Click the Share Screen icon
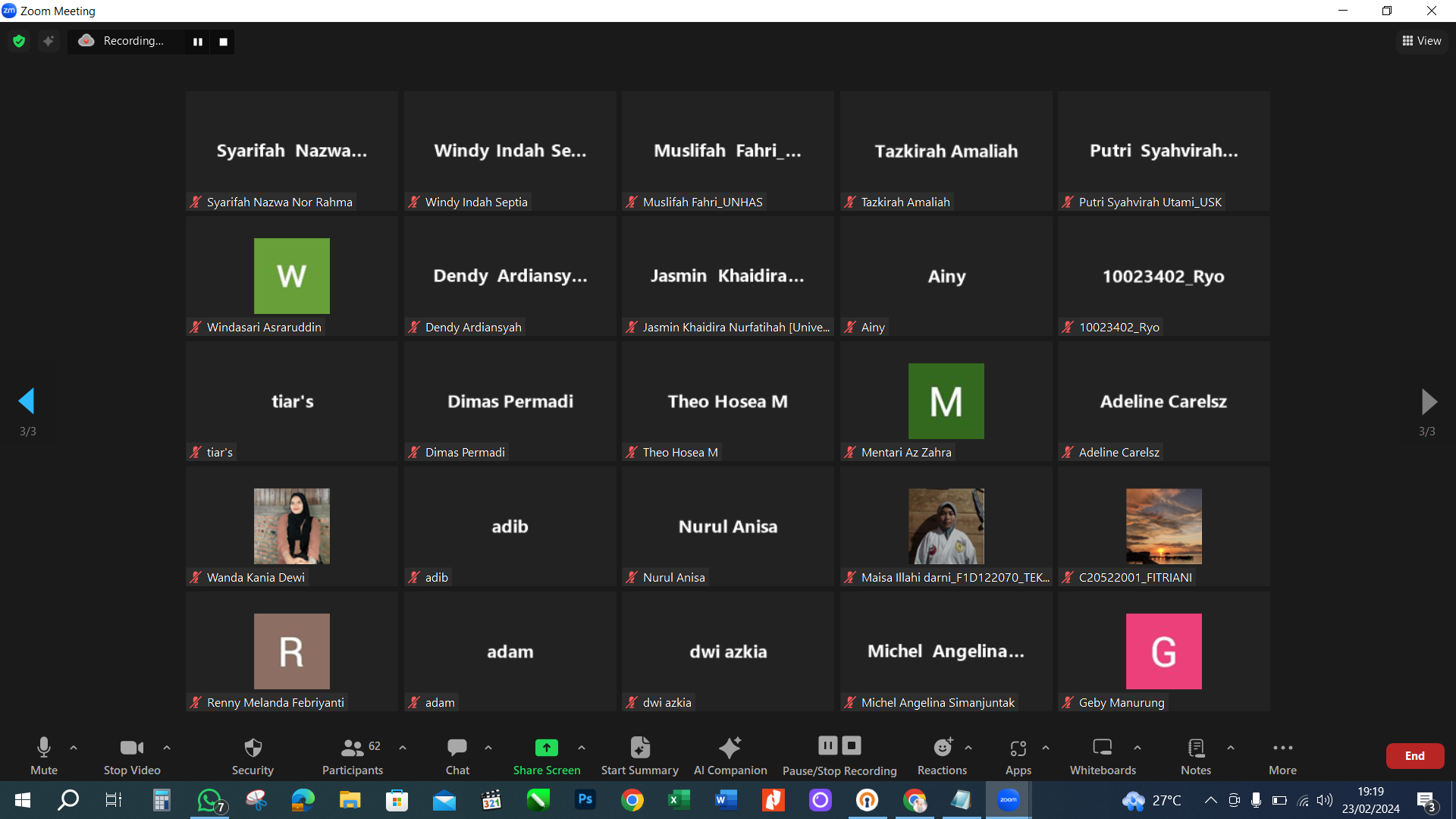This screenshot has width=1456, height=819. tap(546, 748)
